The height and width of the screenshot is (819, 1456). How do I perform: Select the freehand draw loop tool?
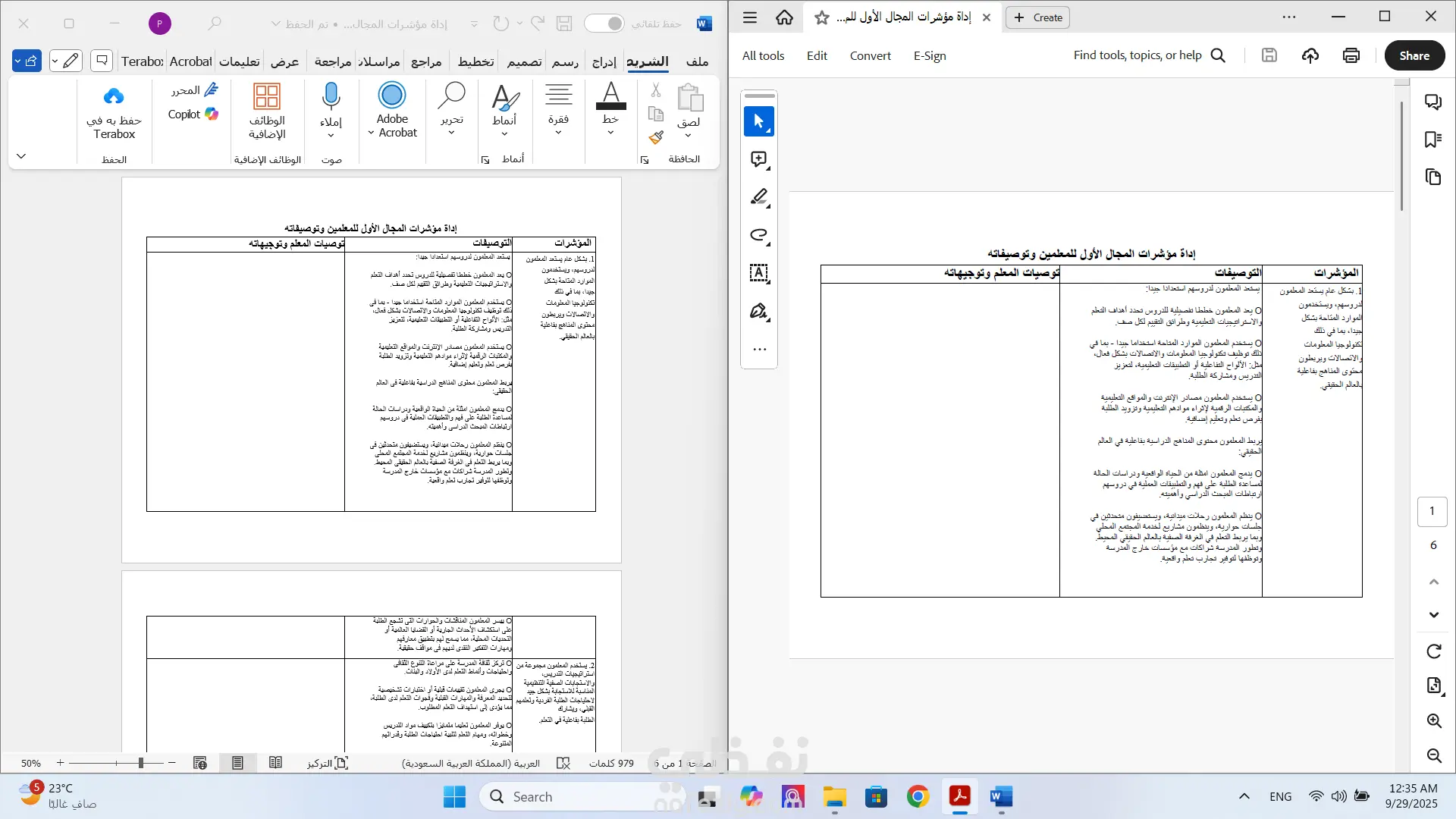point(758,235)
